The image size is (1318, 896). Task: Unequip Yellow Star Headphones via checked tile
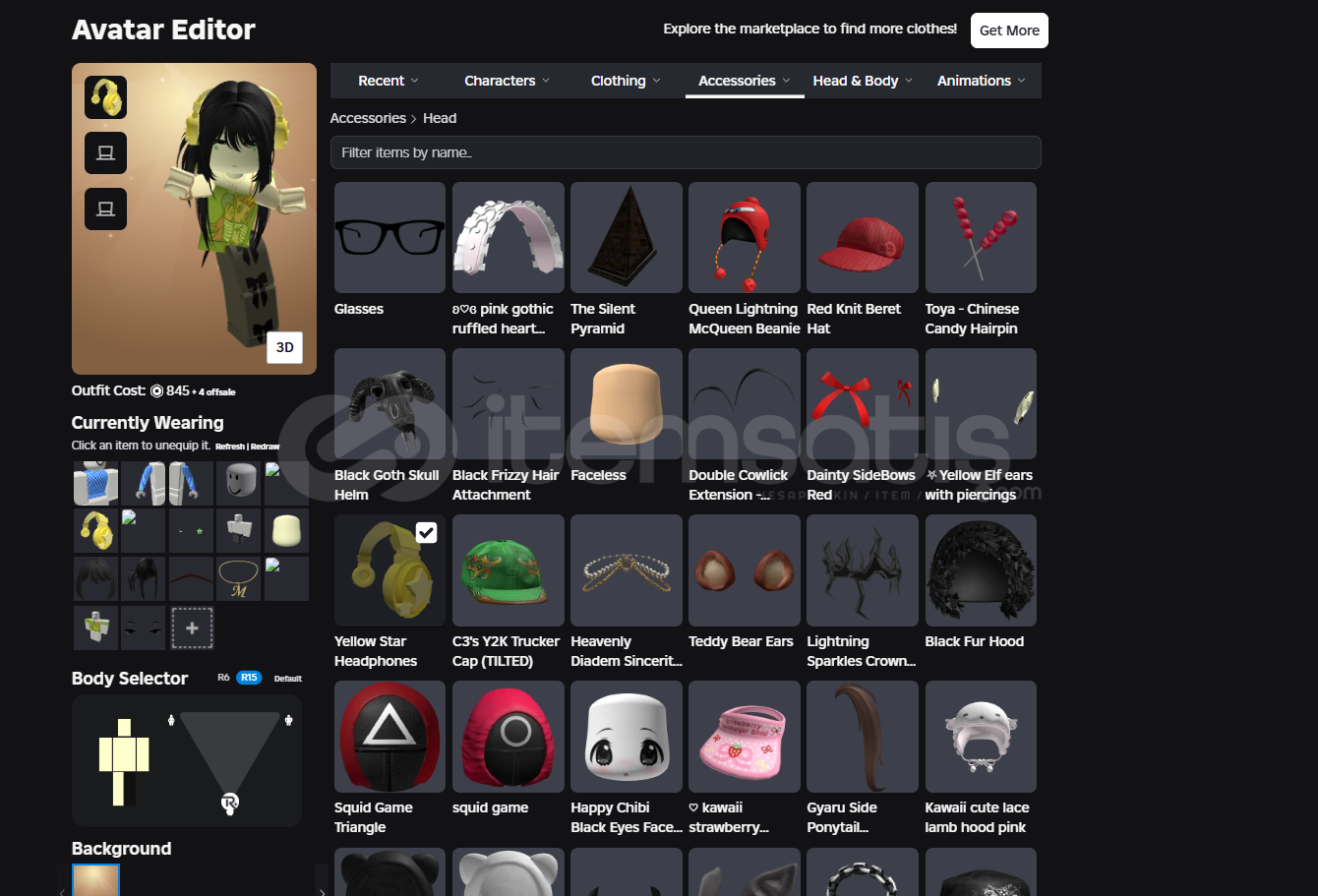(x=389, y=569)
